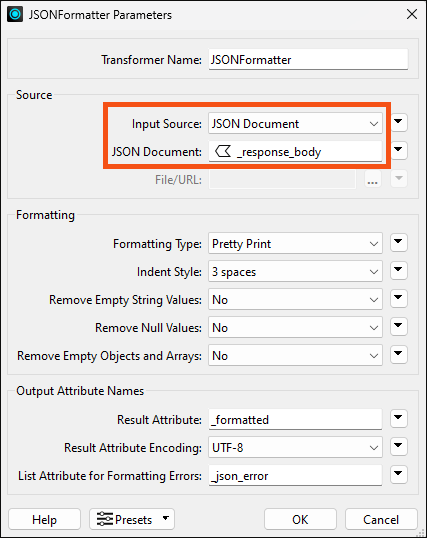The height and width of the screenshot is (538, 427).
Task: Open the arrow menu beside Formatting Type
Action: pos(399,243)
